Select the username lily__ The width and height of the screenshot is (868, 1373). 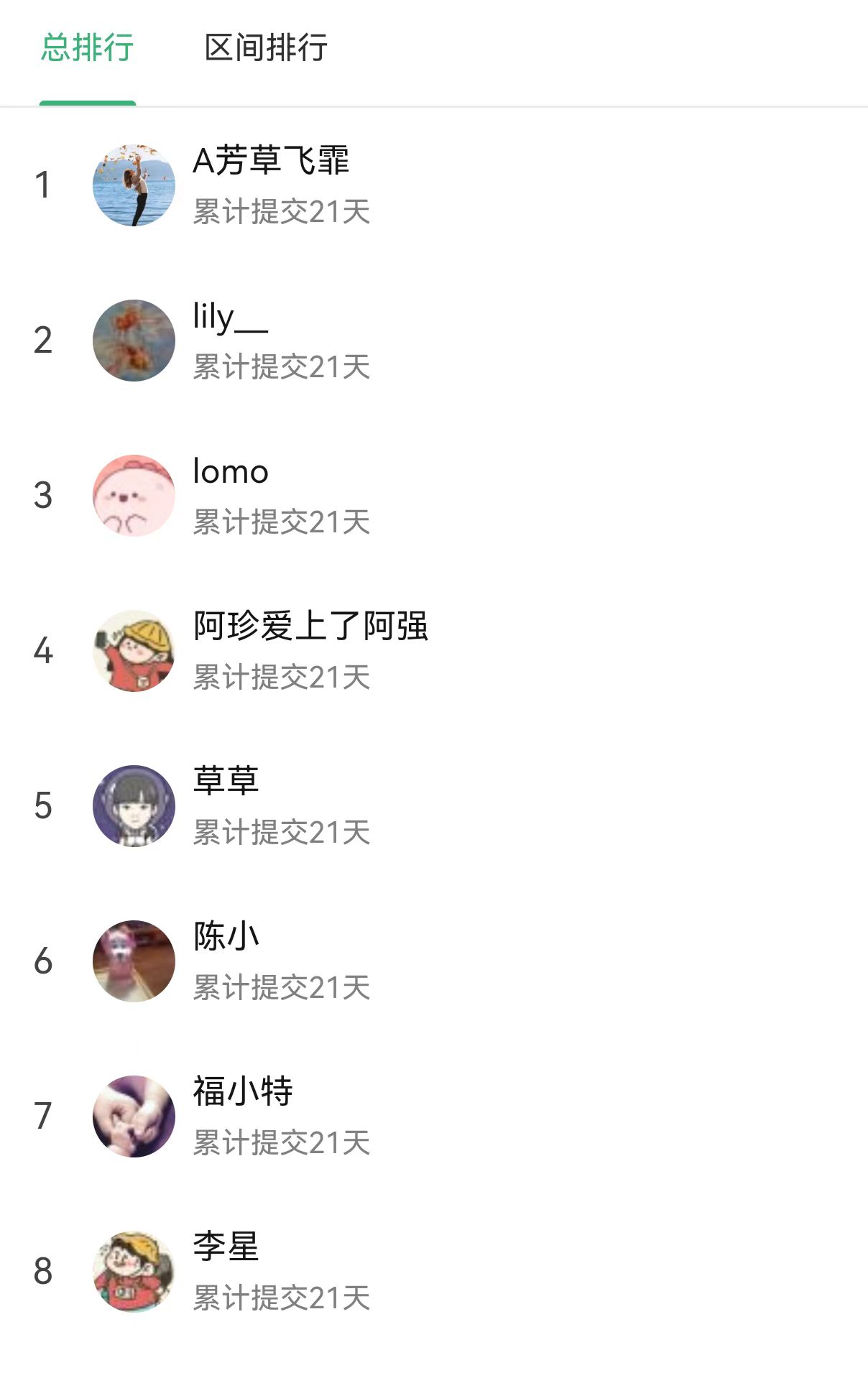click(x=230, y=317)
